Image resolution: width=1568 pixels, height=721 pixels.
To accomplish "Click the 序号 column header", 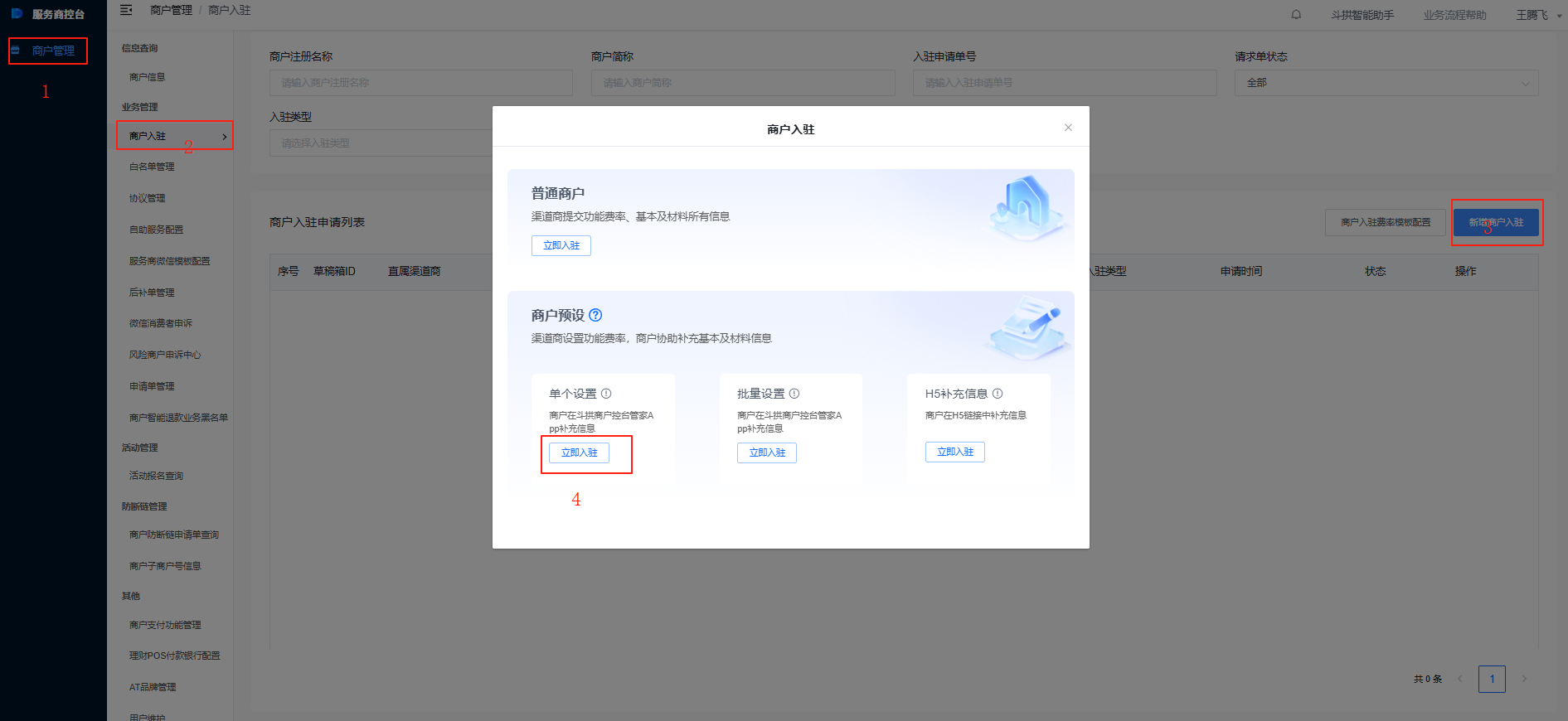I will (x=288, y=271).
